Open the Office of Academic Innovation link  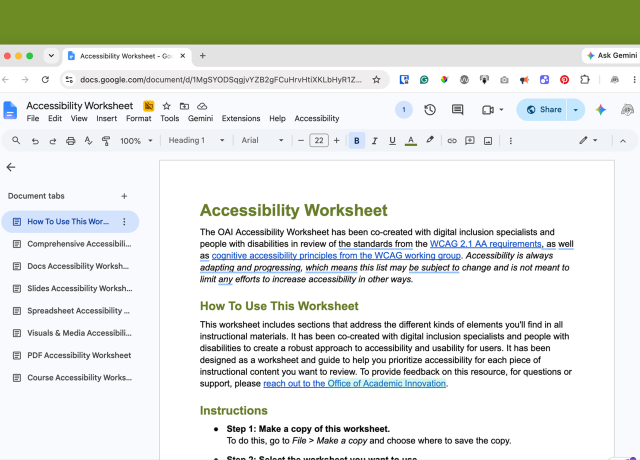point(354,384)
